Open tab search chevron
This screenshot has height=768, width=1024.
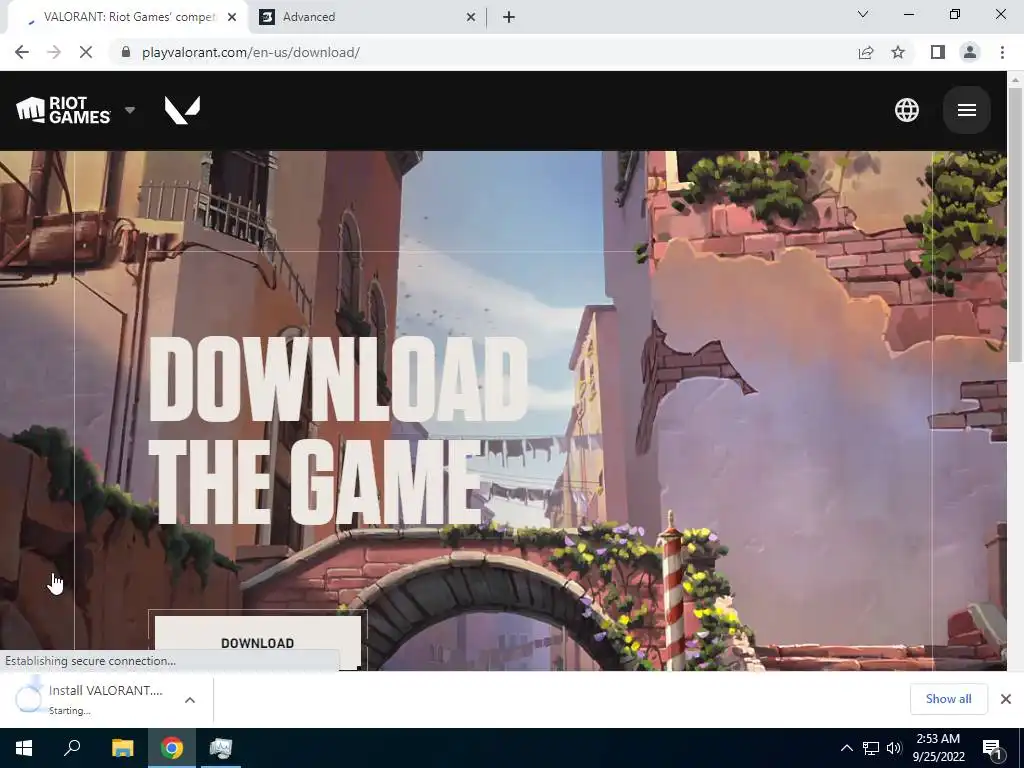[x=863, y=14]
